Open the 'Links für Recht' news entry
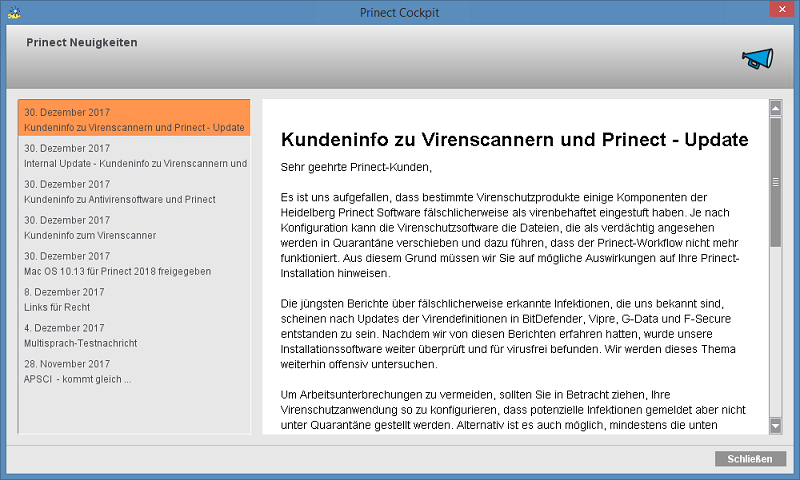This screenshot has width=800, height=480. [x=134, y=299]
